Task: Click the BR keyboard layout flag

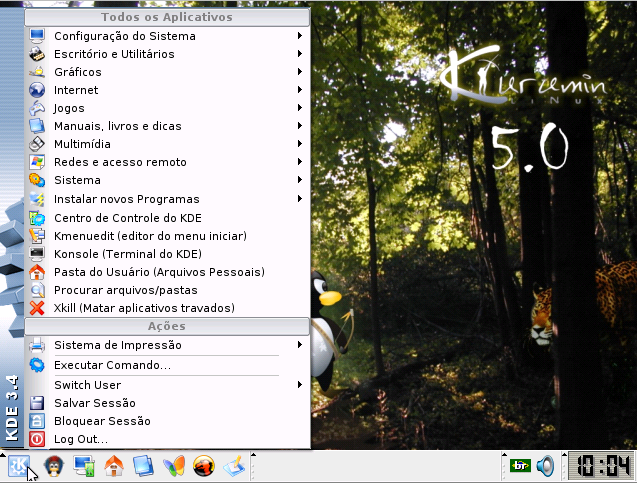Action: pyautogui.click(x=520, y=466)
